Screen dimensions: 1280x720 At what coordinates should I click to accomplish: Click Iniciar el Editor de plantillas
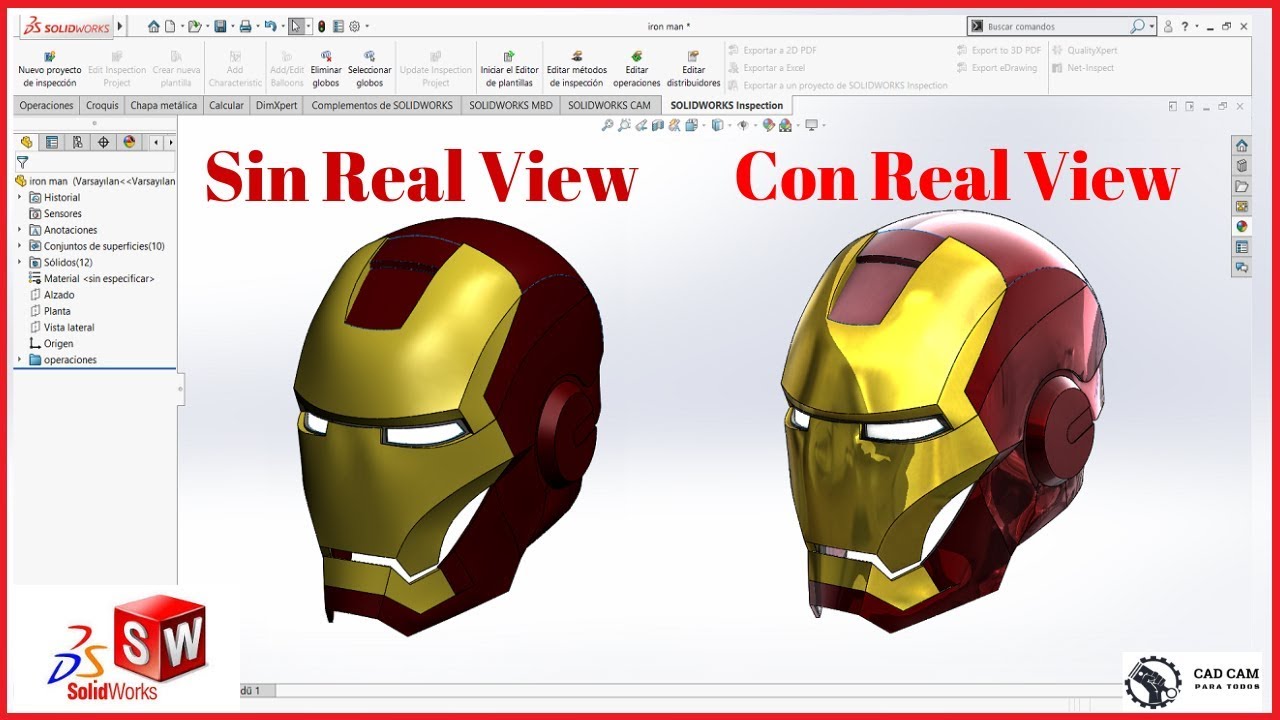(509, 69)
